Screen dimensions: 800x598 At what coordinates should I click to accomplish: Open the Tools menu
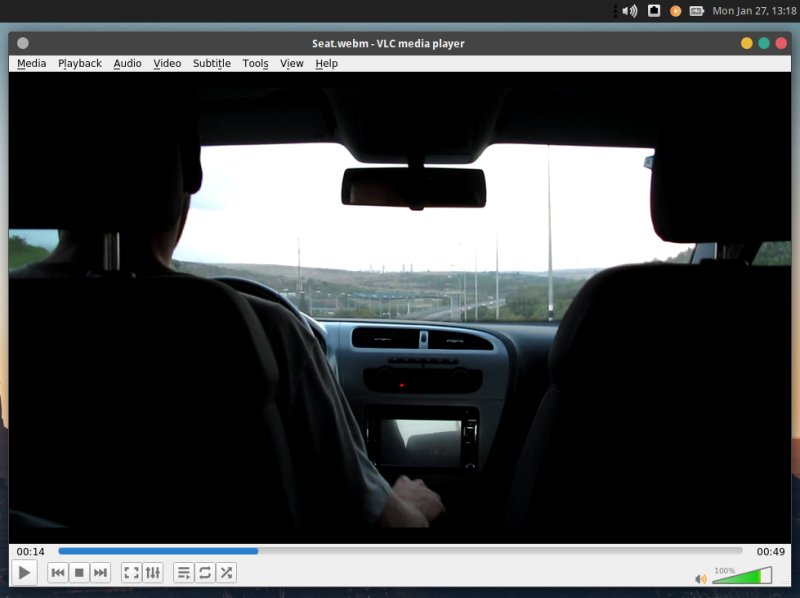point(255,63)
